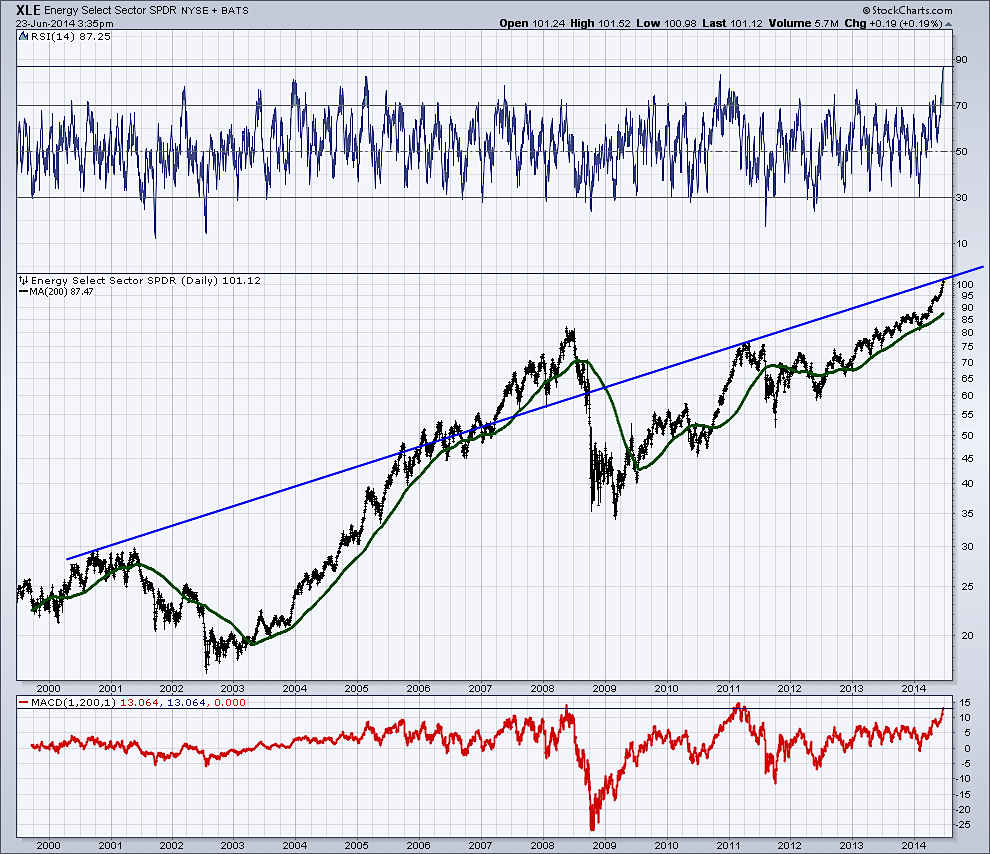Click the 90 level on RSI scale

[x=962, y=60]
